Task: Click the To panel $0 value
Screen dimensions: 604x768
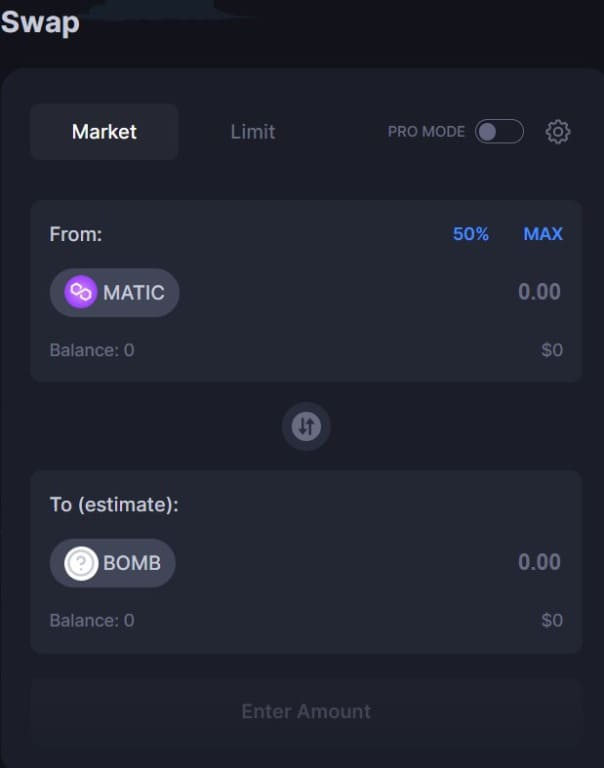Action: 552,621
